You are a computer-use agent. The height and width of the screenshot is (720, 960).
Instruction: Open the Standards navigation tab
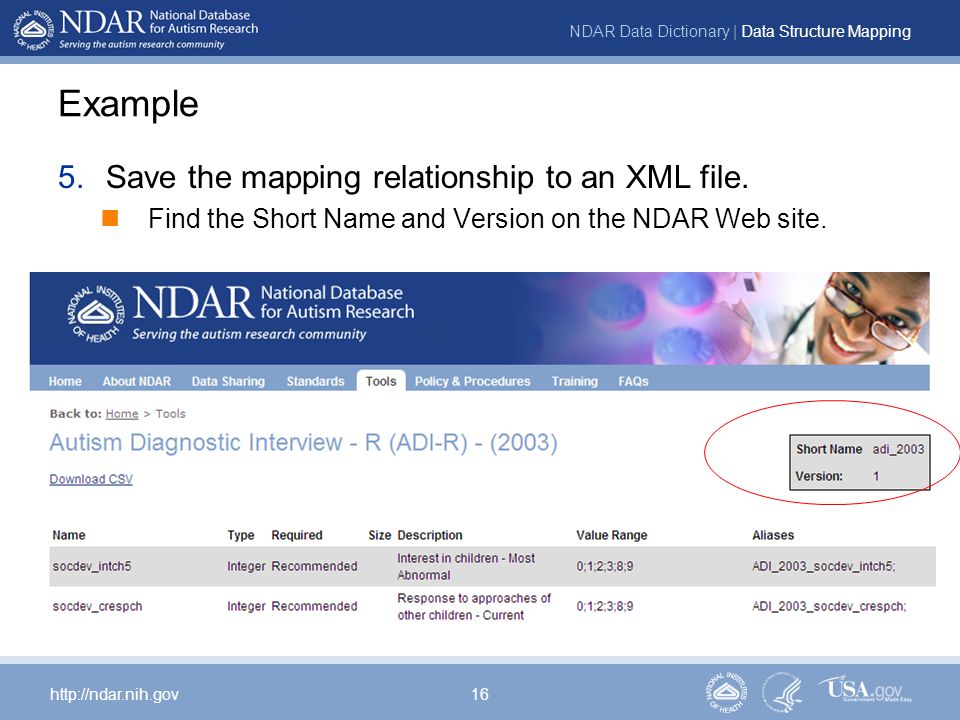[315, 381]
